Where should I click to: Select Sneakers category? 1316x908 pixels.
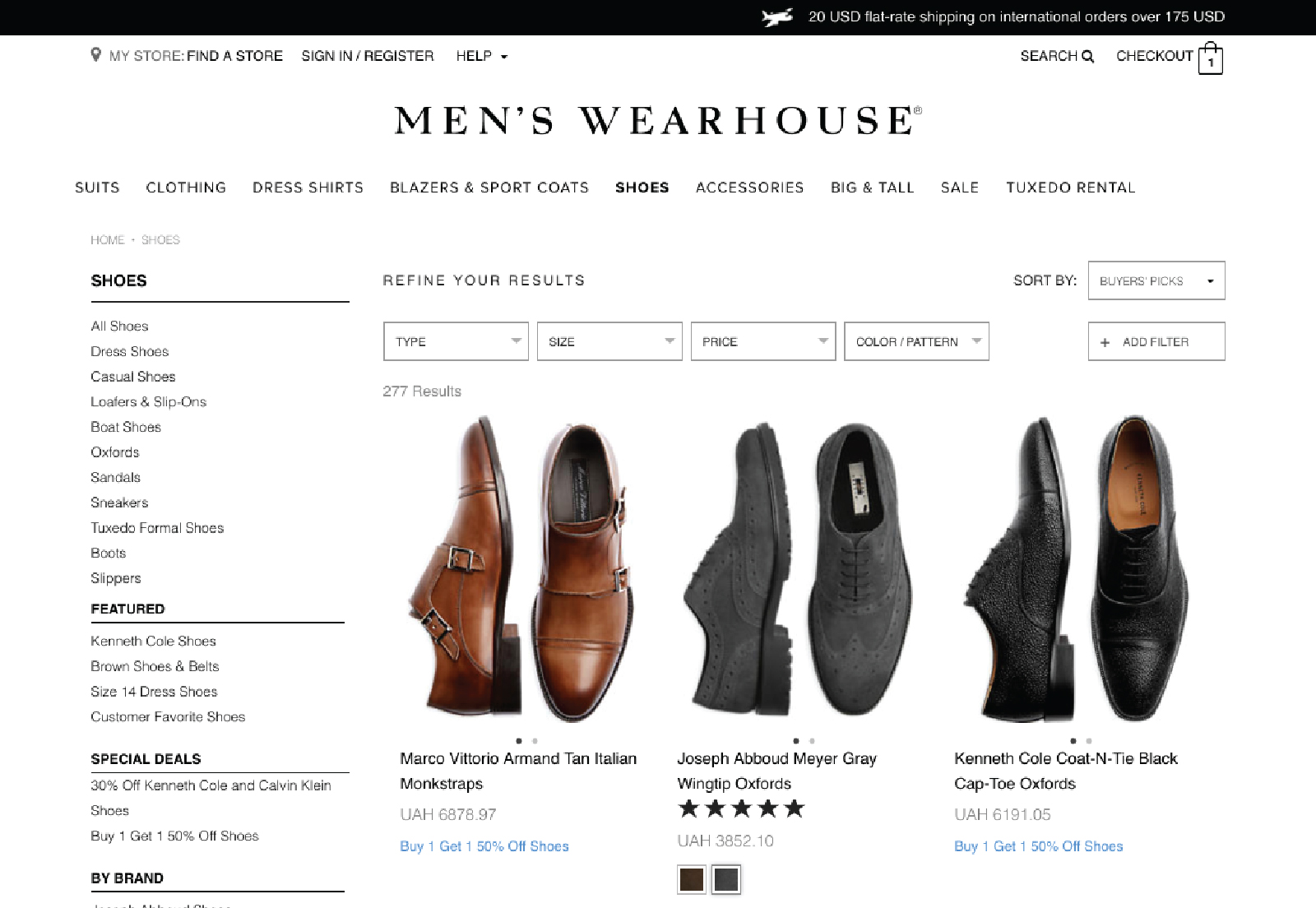(119, 503)
